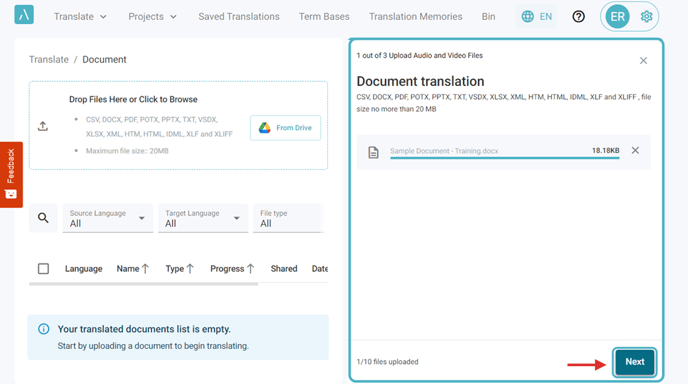Toggle the select-all checkbox in the table header

point(43,269)
